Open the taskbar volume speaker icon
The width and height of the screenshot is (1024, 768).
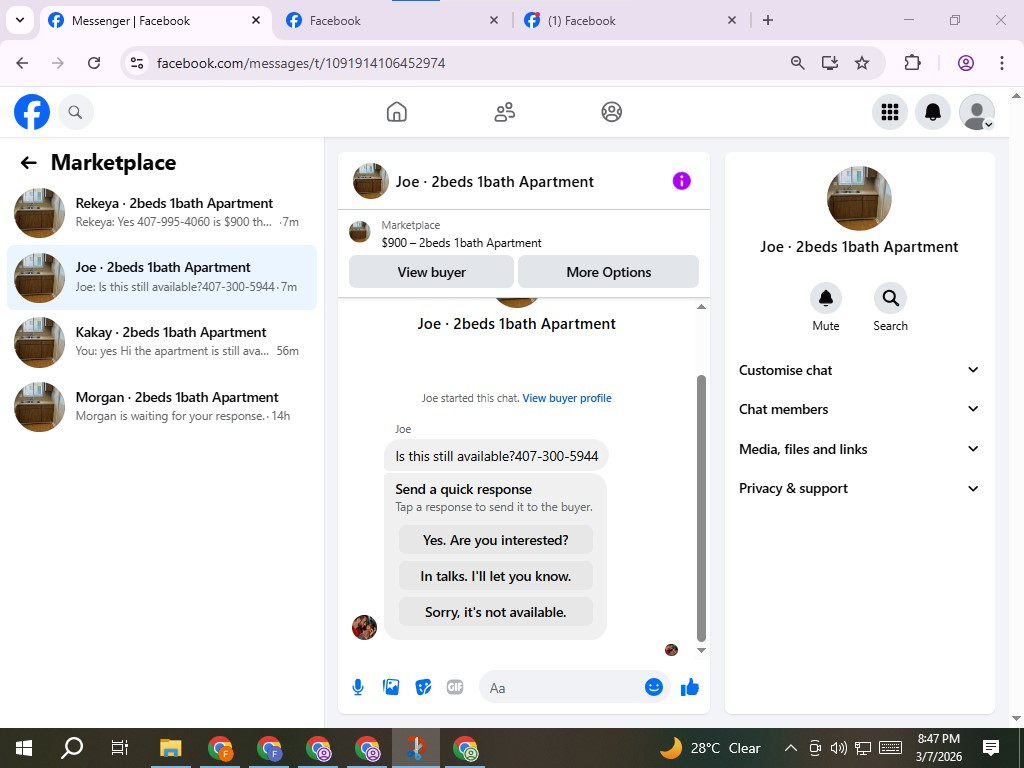point(839,748)
